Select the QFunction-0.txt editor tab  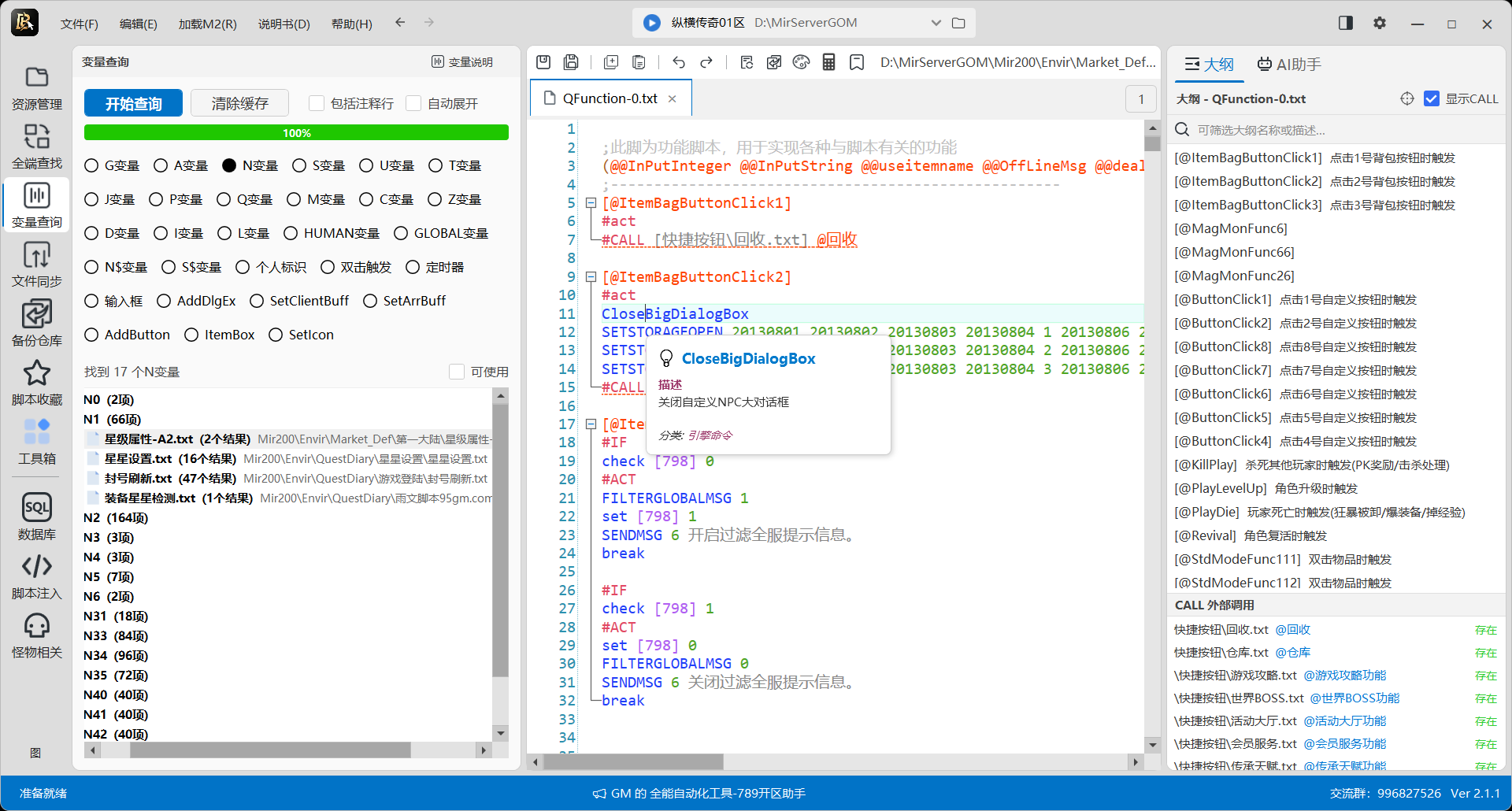click(610, 98)
